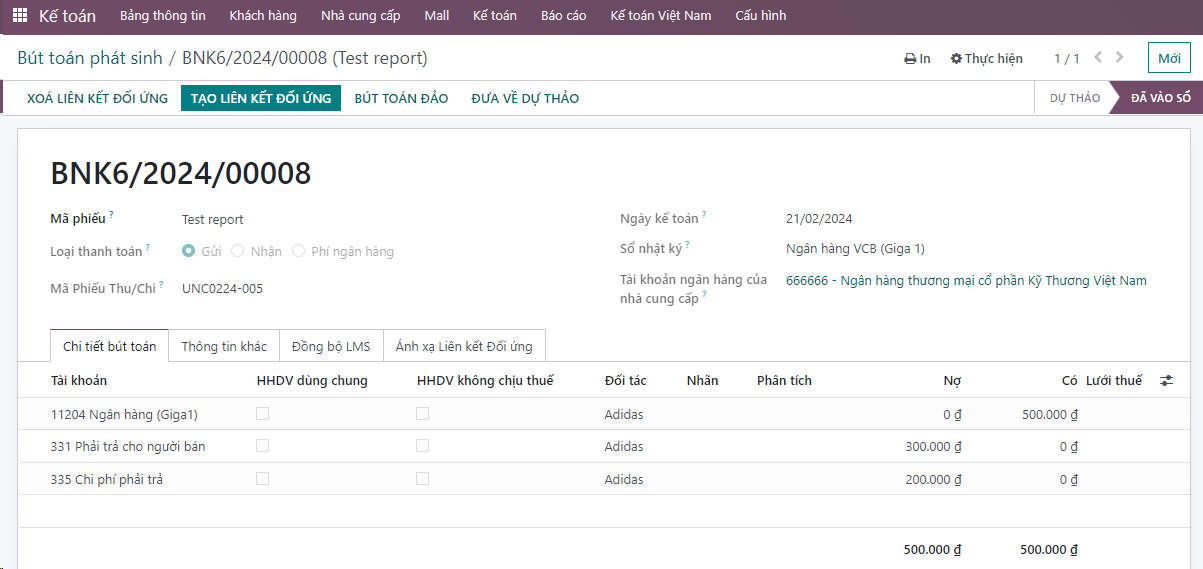Click Test report Mã phiếu value

coord(212,219)
